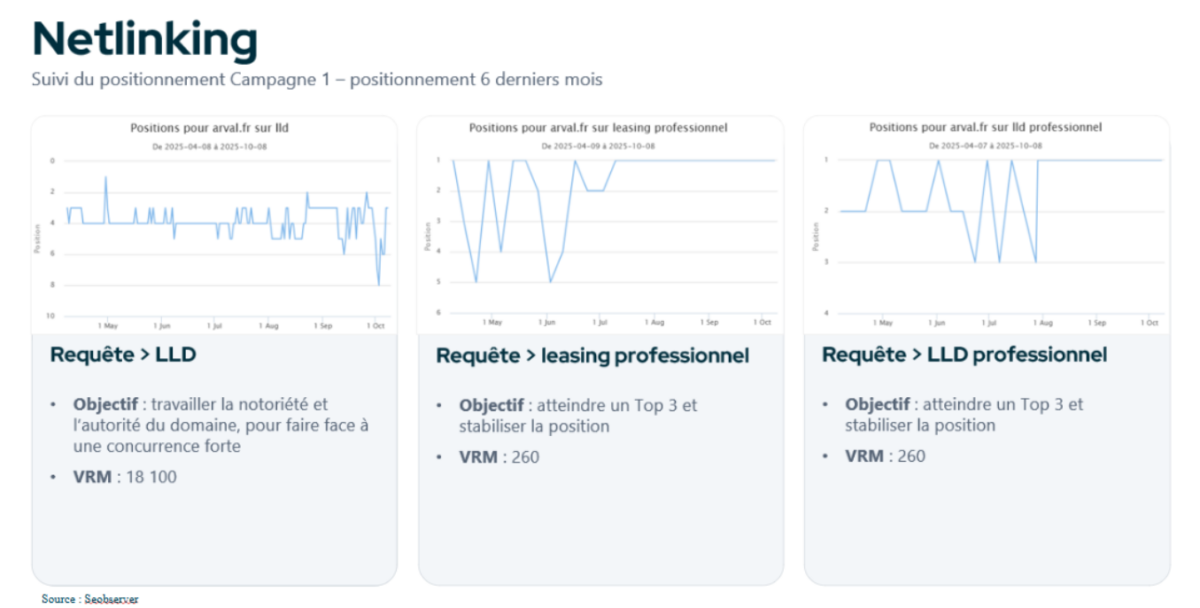Click date range 'De 2025-04-07 à 2025-10-08'
This screenshot has height=608, width=1200.
pyautogui.click(x=985, y=146)
